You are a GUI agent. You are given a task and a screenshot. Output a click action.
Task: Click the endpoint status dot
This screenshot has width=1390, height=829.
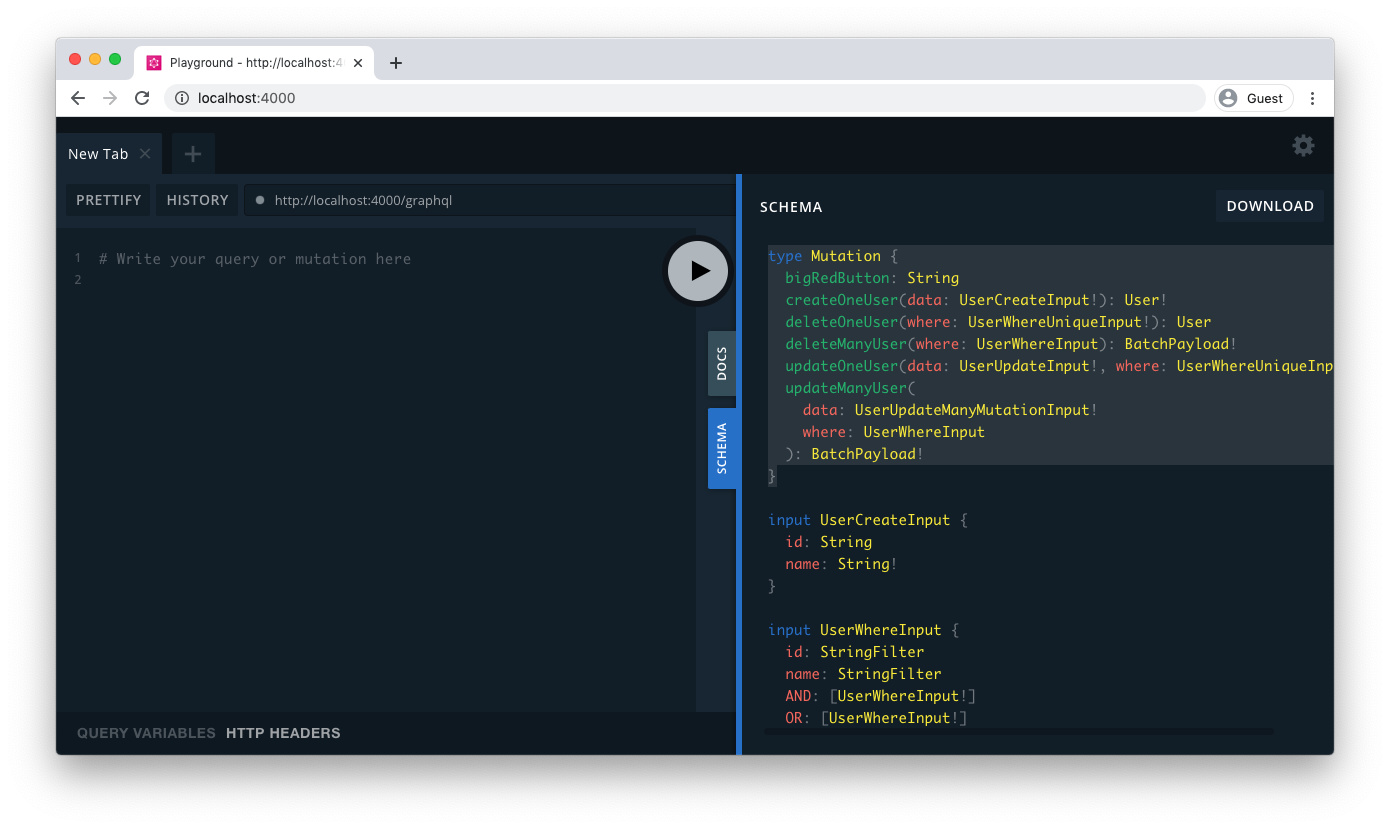pyautogui.click(x=260, y=200)
